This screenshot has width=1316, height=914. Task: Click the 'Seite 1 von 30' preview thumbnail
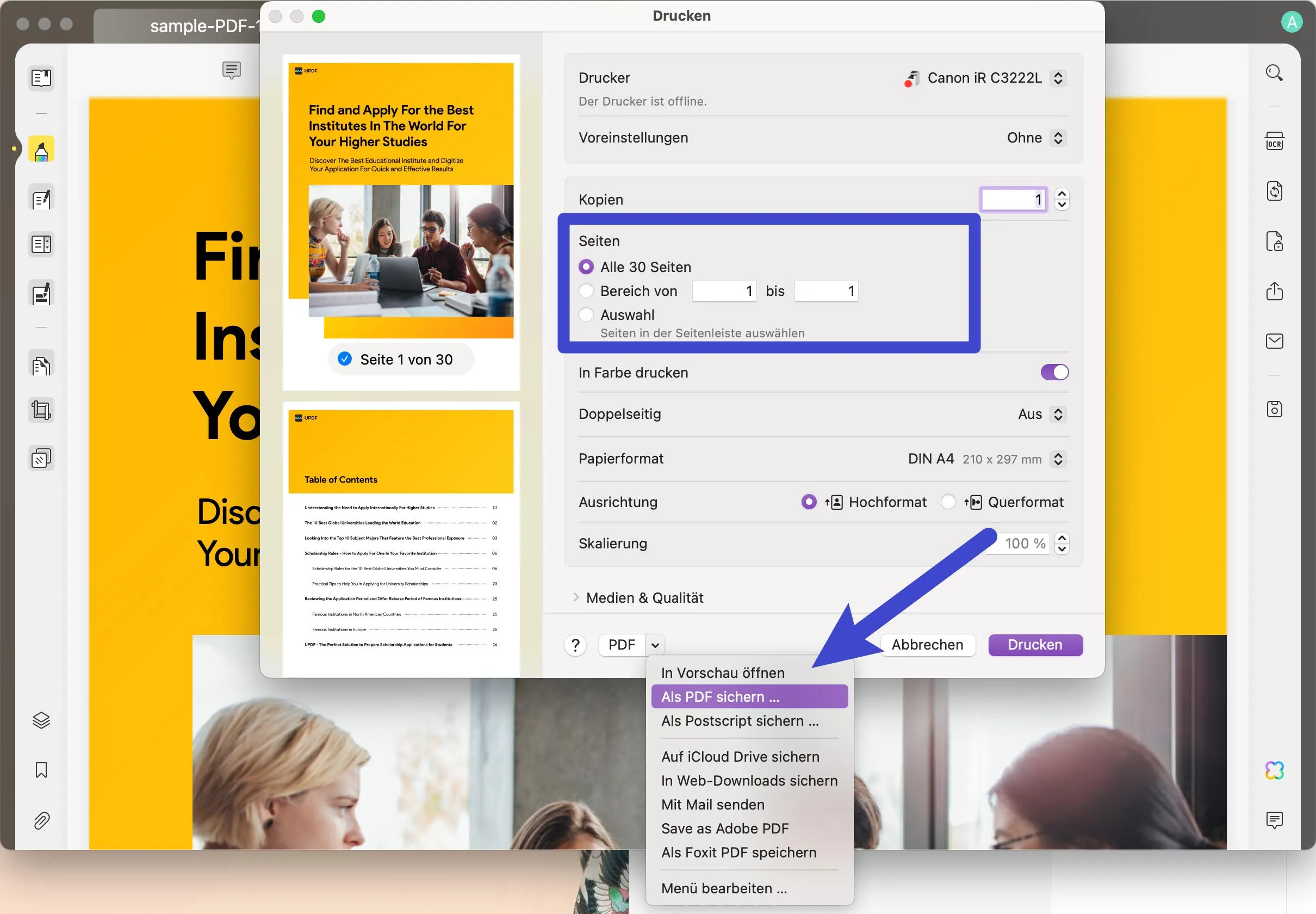[401, 359]
